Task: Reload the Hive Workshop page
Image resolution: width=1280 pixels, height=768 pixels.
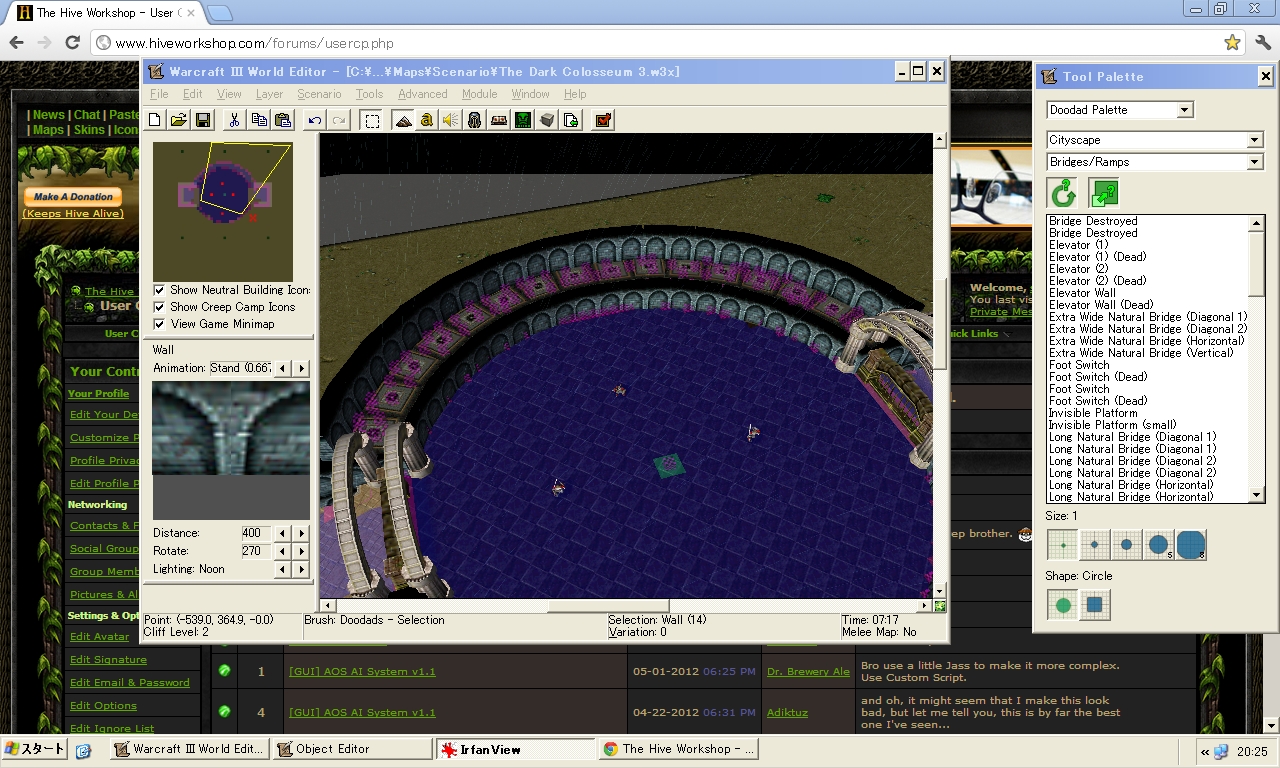Action: coord(72,42)
